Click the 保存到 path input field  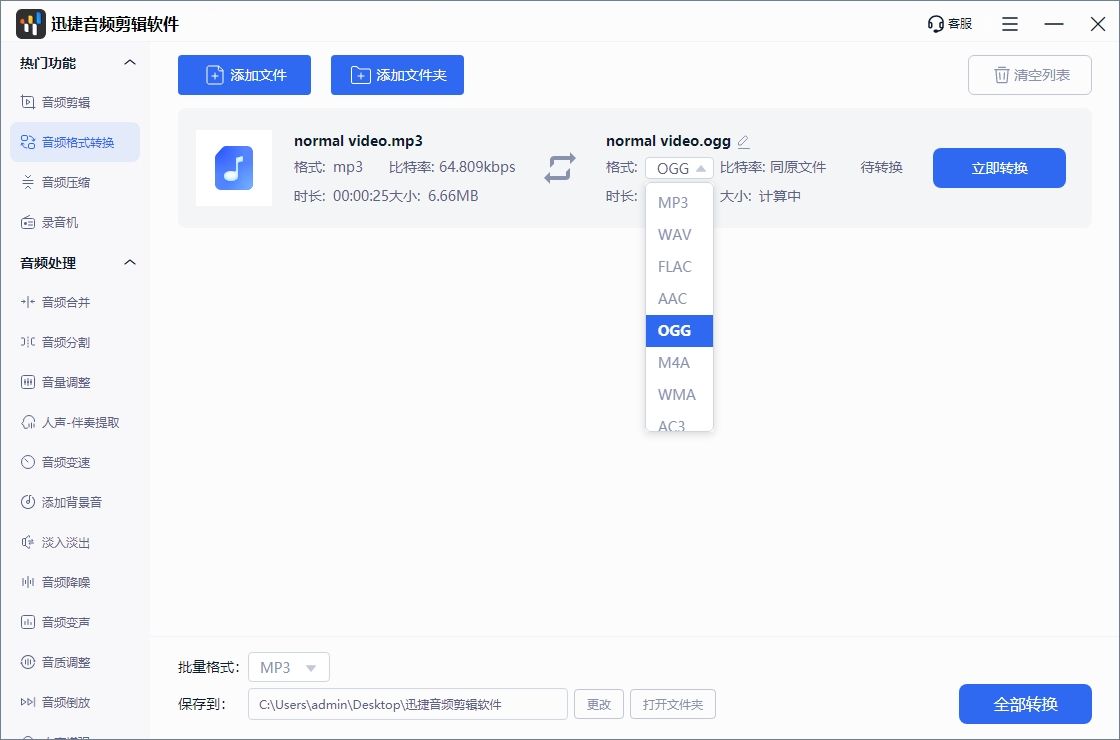(x=408, y=704)
